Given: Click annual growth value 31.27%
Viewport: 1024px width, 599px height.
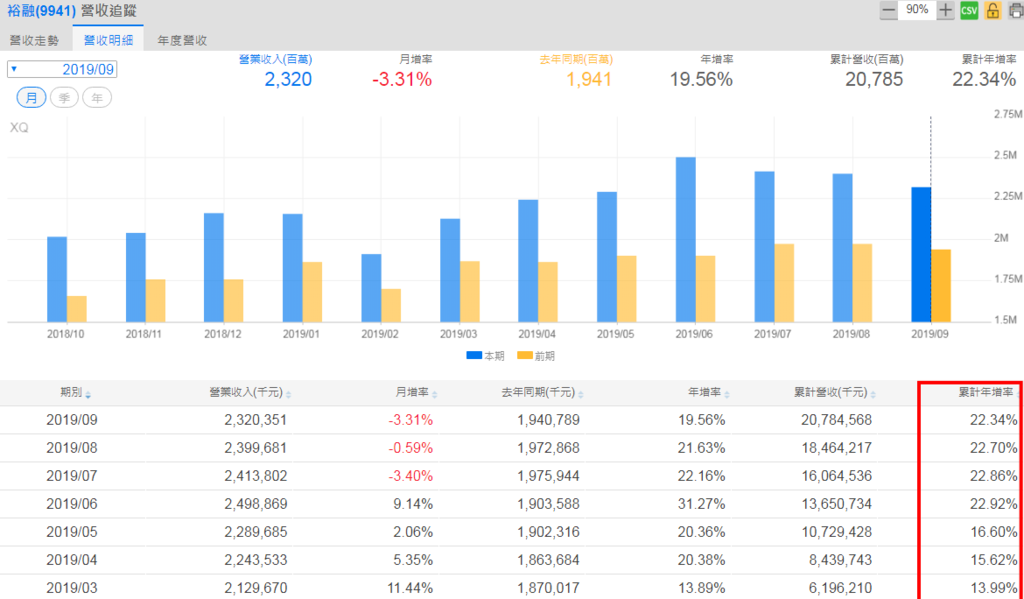Looking at the screenshot, I should (x=701, y=504).
